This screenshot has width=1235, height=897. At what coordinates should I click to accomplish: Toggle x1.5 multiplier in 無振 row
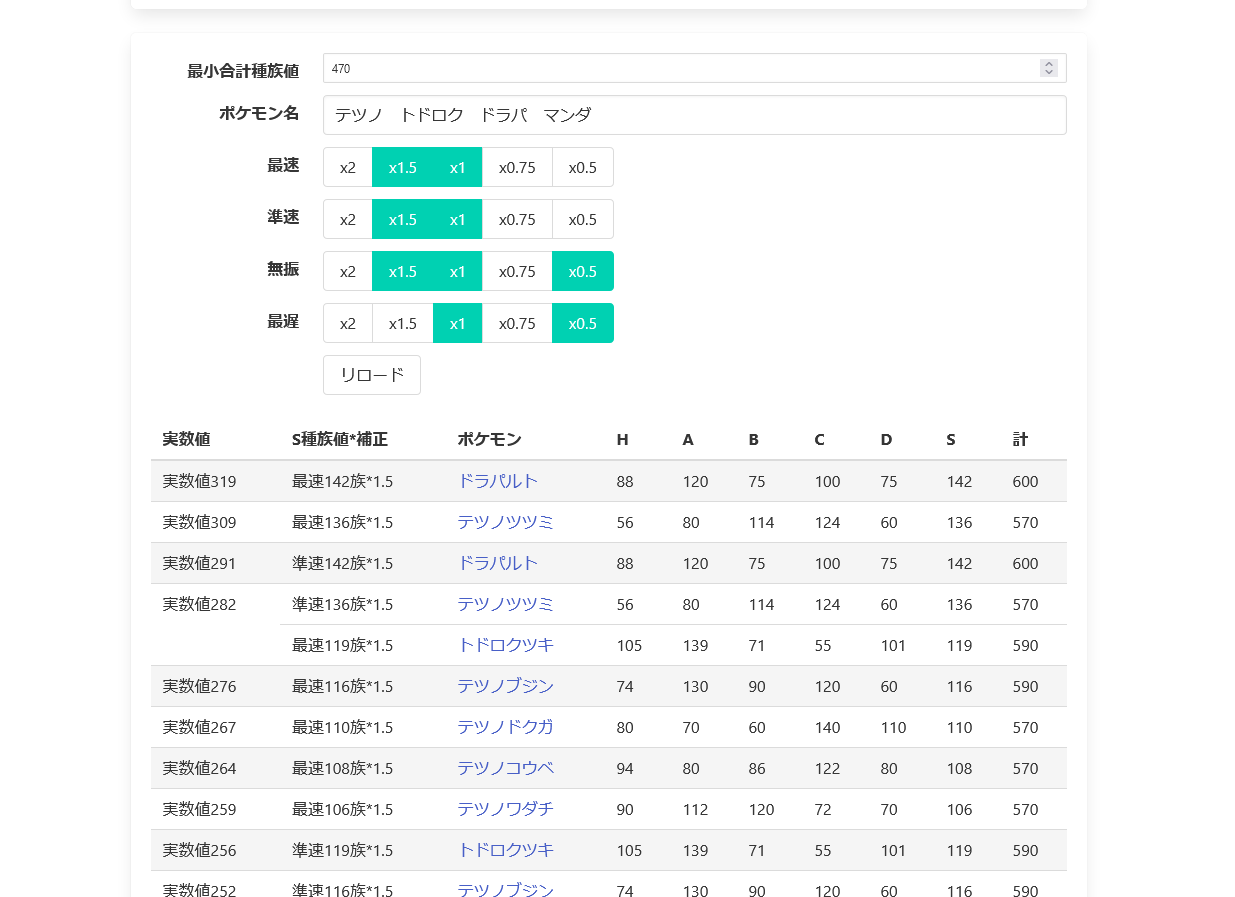403,271
